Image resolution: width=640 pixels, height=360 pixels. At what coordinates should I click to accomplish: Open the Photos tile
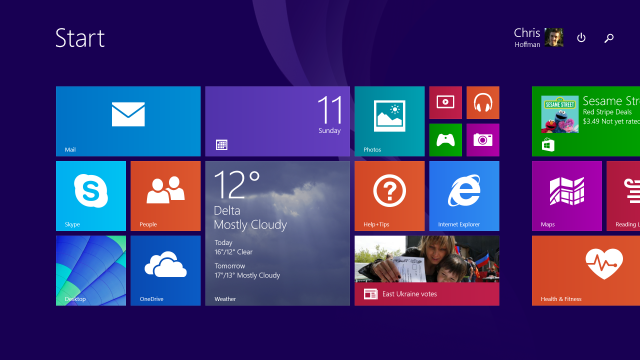389,121
